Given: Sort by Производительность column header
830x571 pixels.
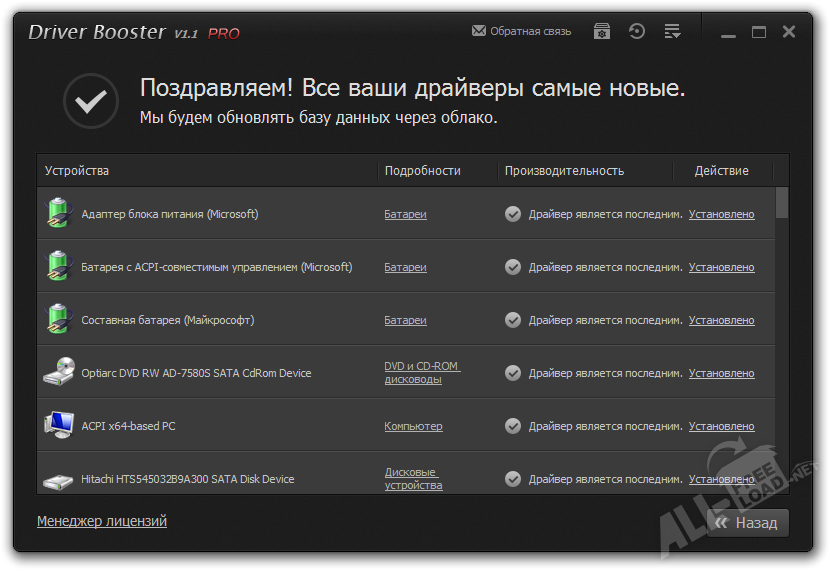Looking at the screenshot, I should tap(564, 170).
